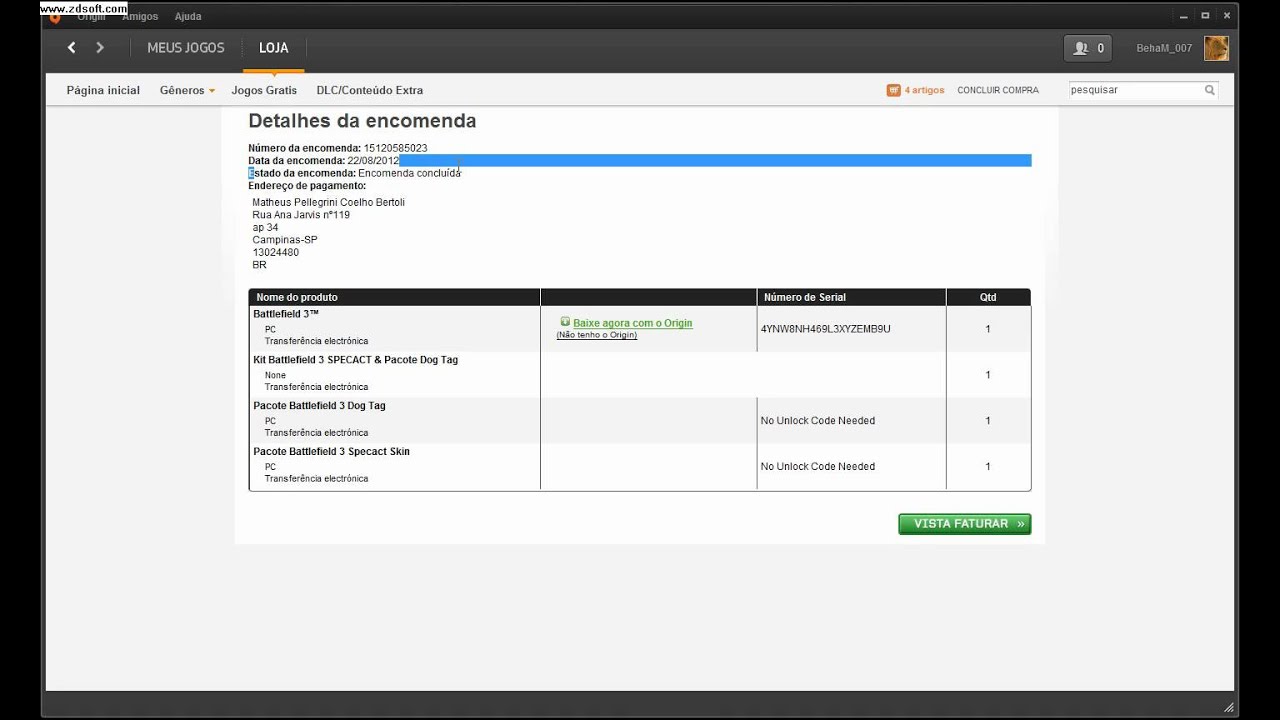Click the Qtd column header

[x=988, y=297]
